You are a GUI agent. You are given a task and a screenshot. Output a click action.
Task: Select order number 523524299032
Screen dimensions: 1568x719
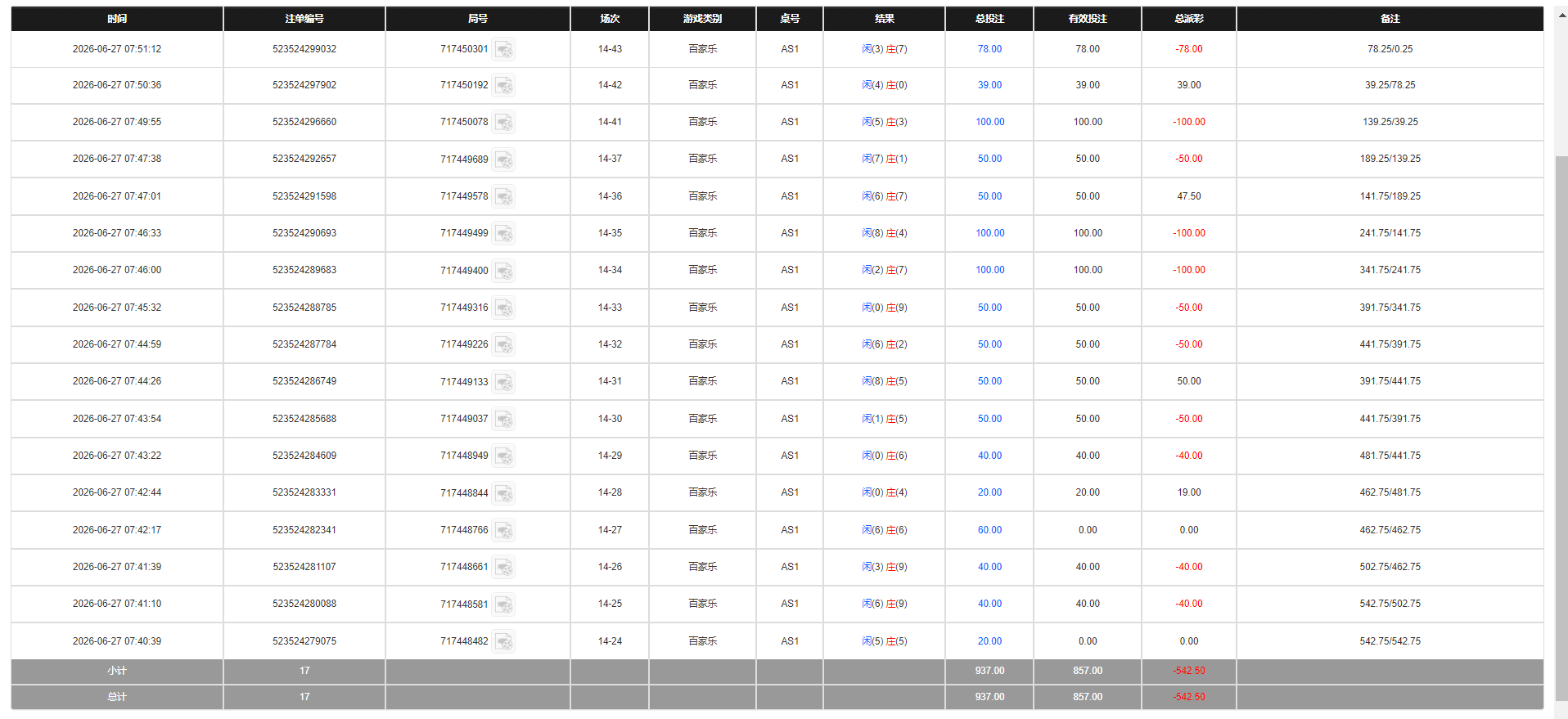(x=304, y=49)
